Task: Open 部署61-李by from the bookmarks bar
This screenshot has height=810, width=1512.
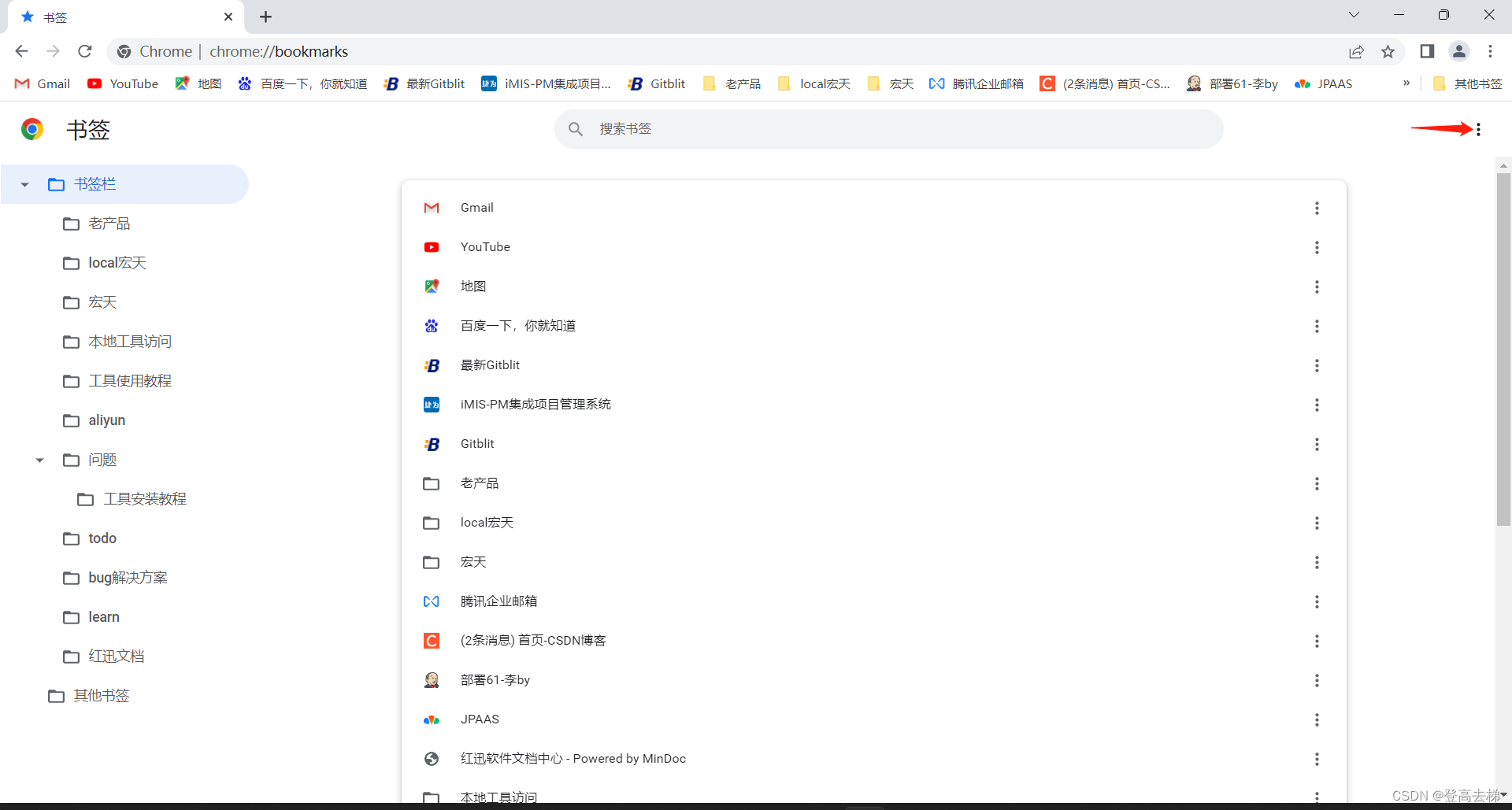Action: pyautogui.click(x=1232, y=83)
